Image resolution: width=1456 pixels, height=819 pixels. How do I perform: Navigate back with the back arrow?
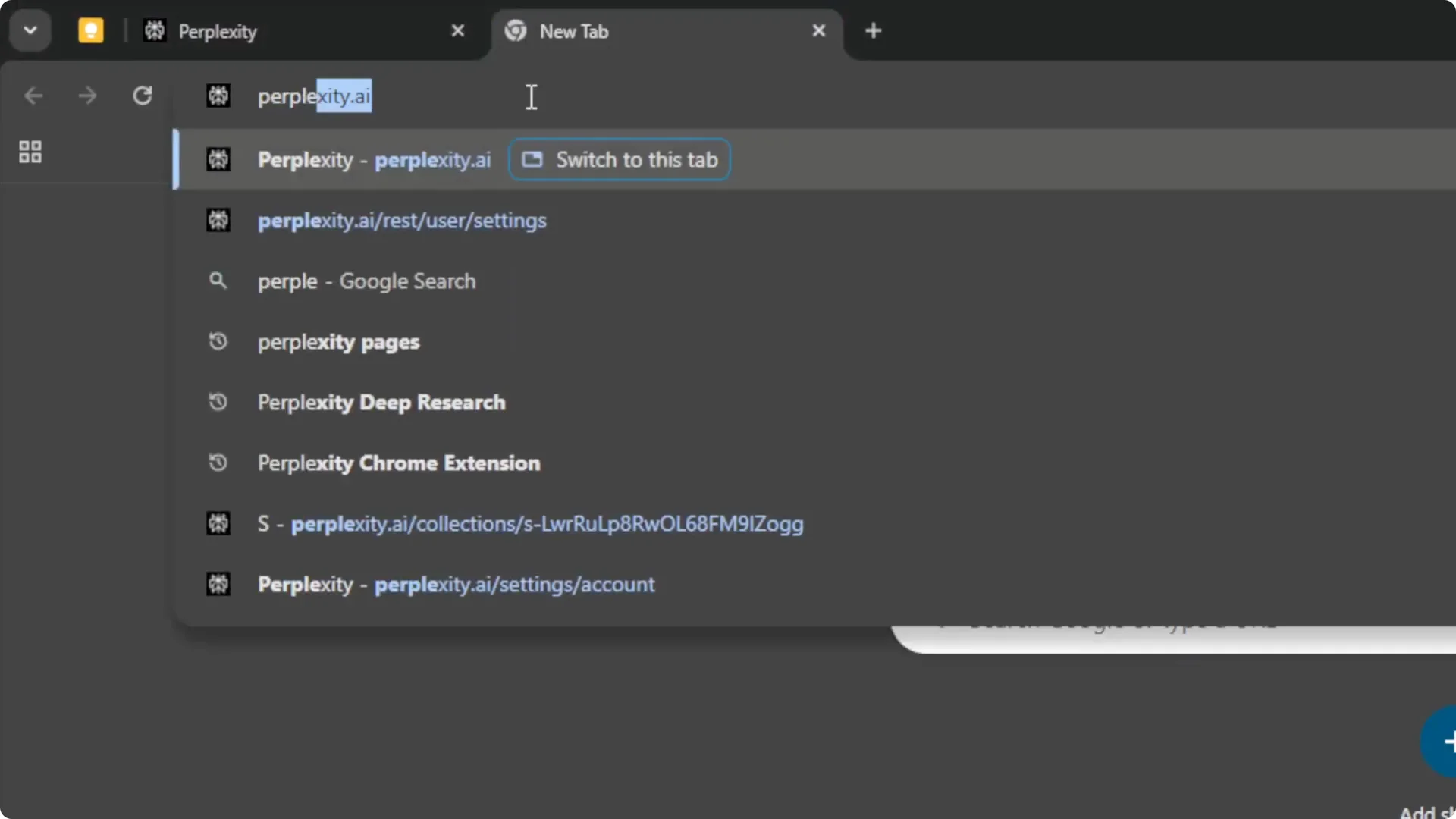(x=33, y=96)
